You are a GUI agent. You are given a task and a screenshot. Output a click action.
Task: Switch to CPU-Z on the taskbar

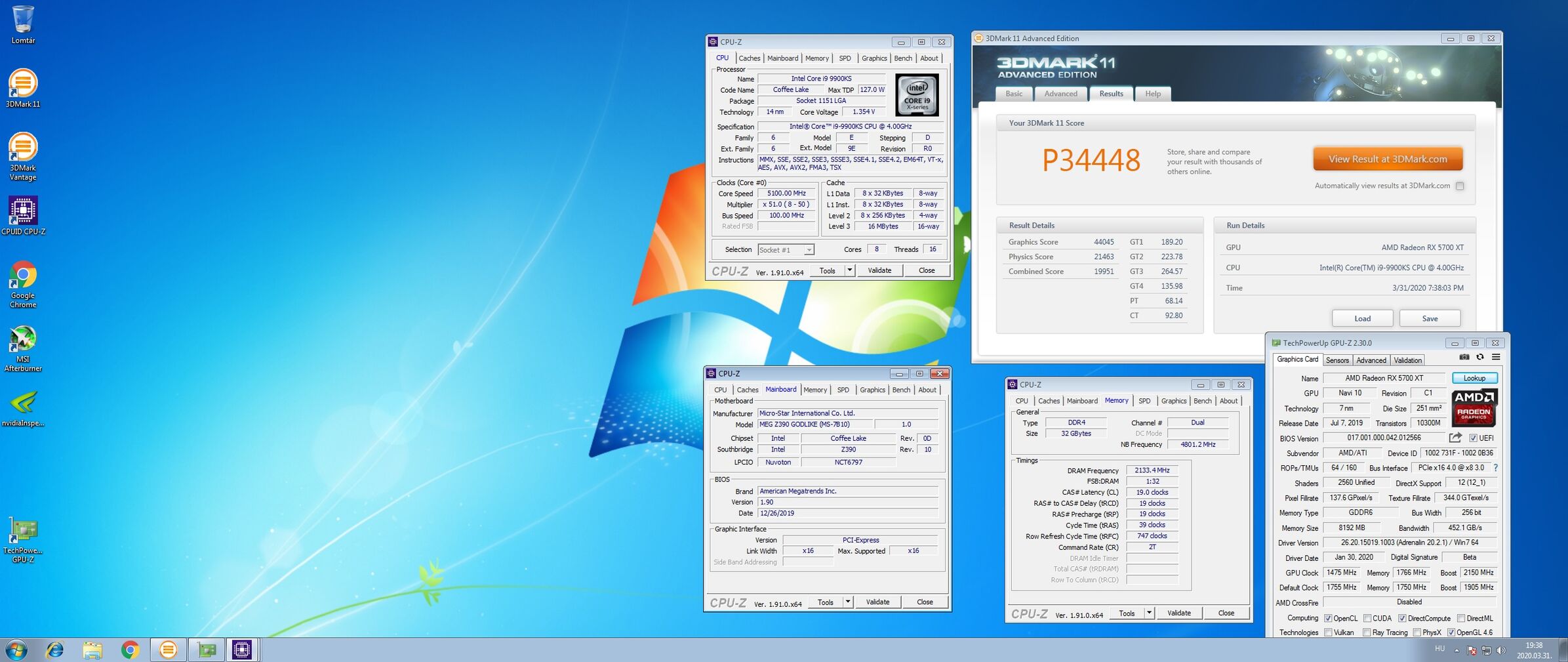[x=241, y=650]
